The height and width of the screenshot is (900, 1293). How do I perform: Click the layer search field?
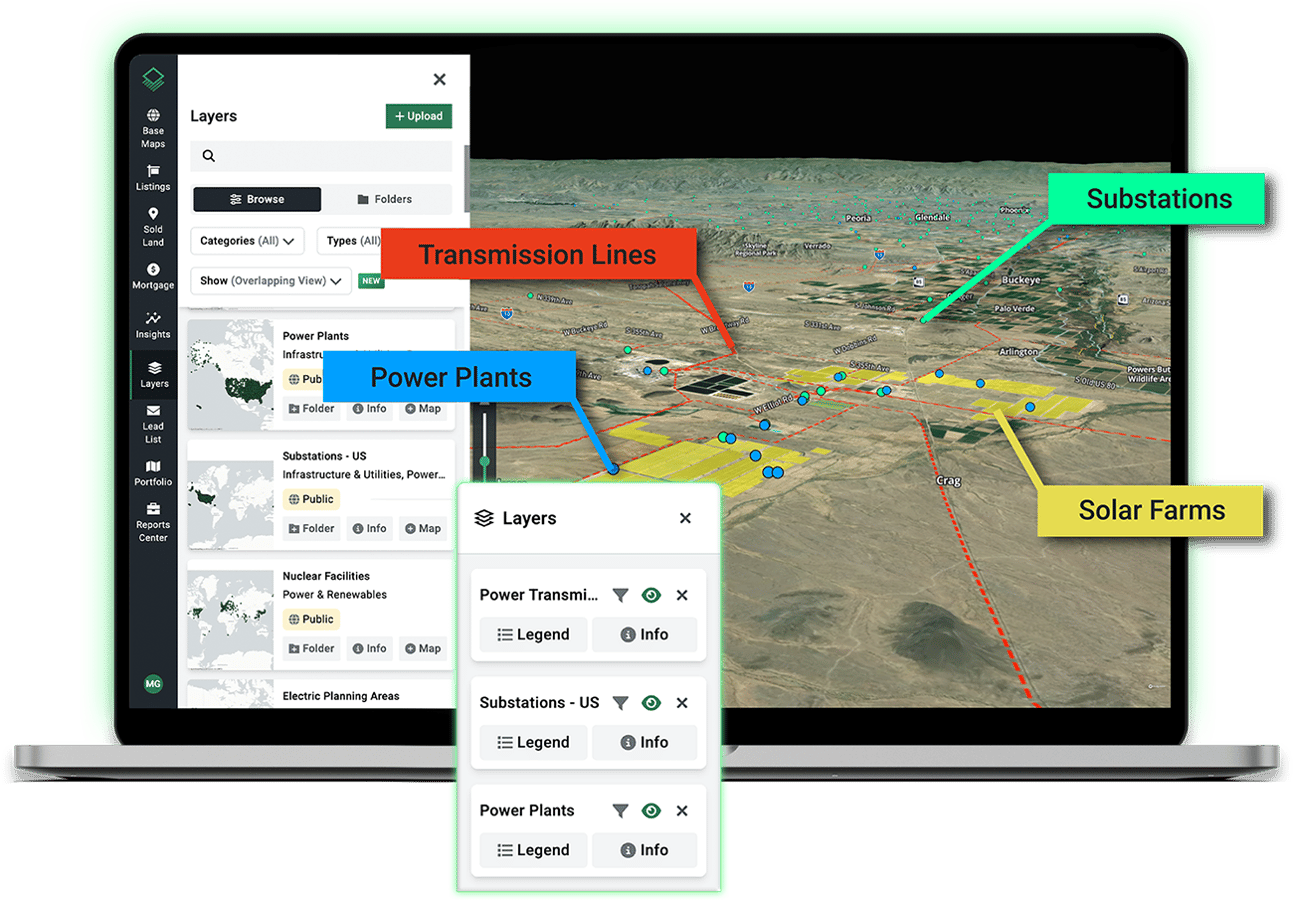tap(321, 156)
